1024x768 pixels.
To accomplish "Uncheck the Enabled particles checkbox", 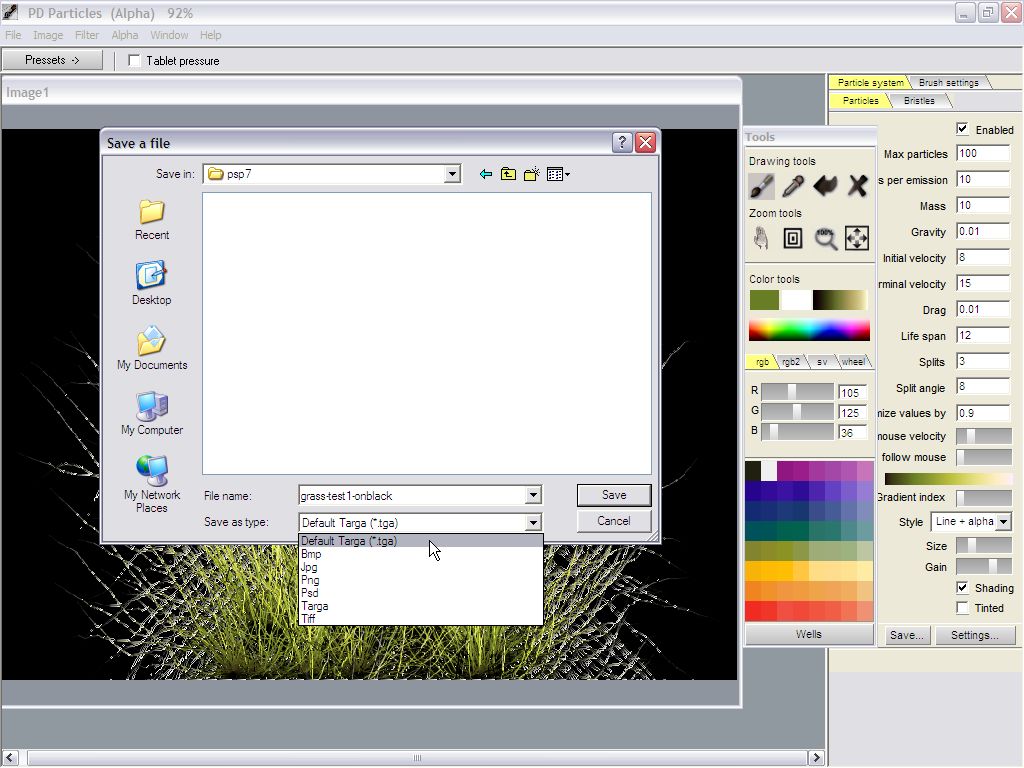I will coord(962,129).
